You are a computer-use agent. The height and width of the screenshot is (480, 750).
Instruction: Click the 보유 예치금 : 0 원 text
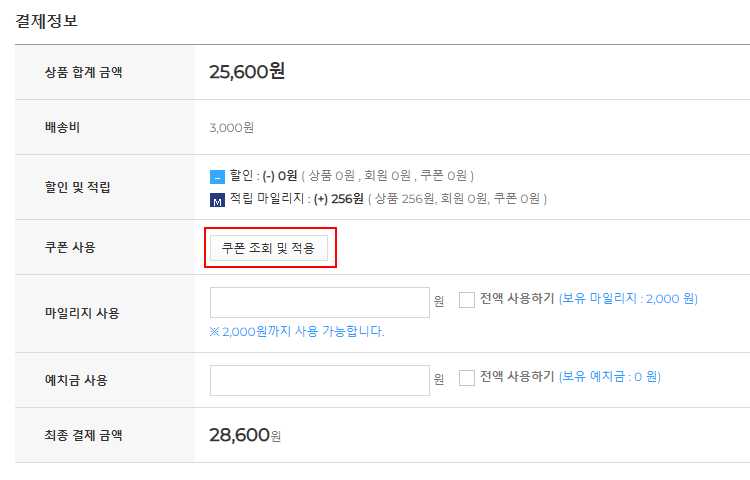[610, 377]
